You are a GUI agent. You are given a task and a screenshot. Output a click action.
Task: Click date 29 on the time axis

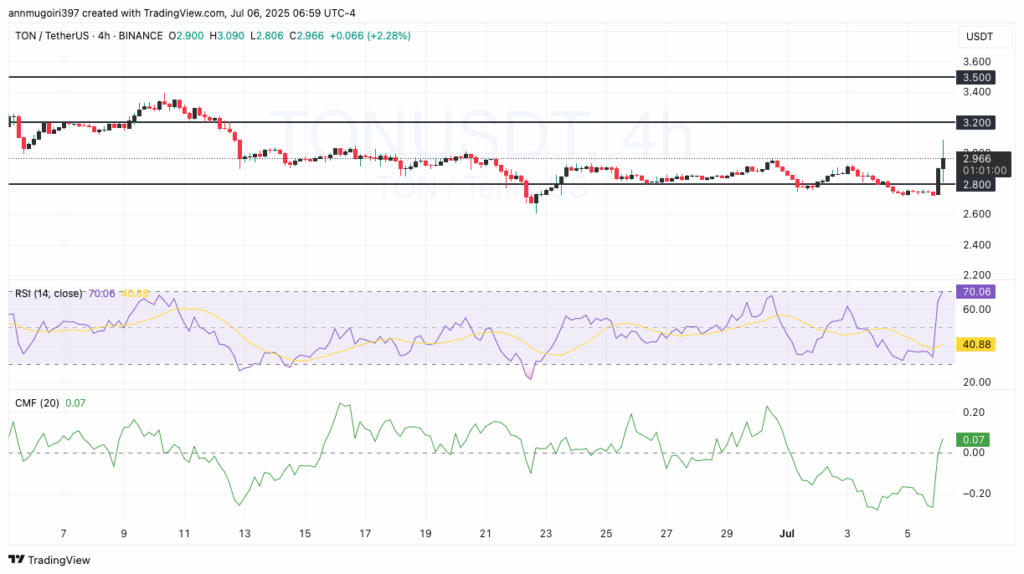tap(727, 534)
